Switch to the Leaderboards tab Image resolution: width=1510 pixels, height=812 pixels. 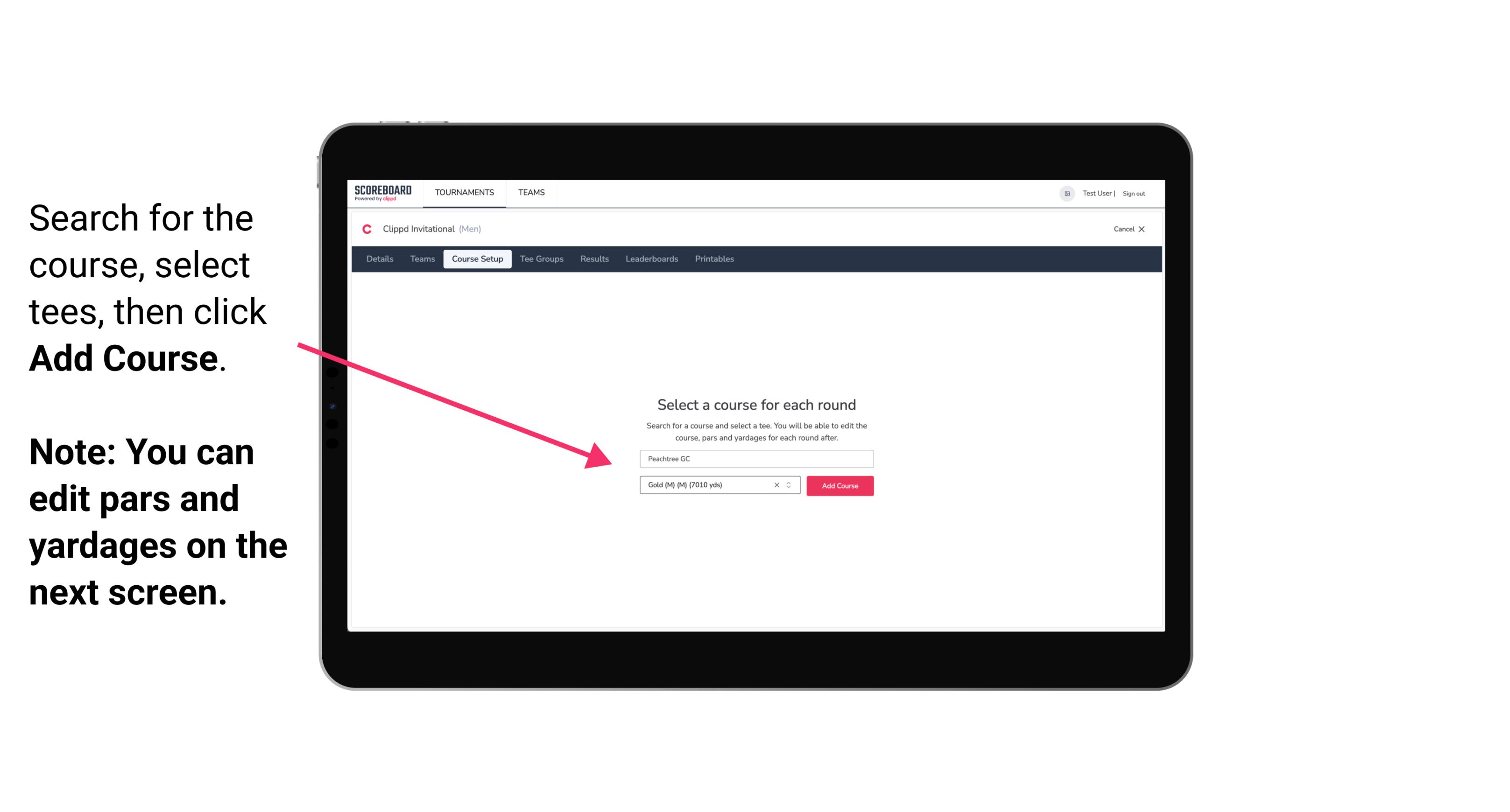(x=651, y=259)
